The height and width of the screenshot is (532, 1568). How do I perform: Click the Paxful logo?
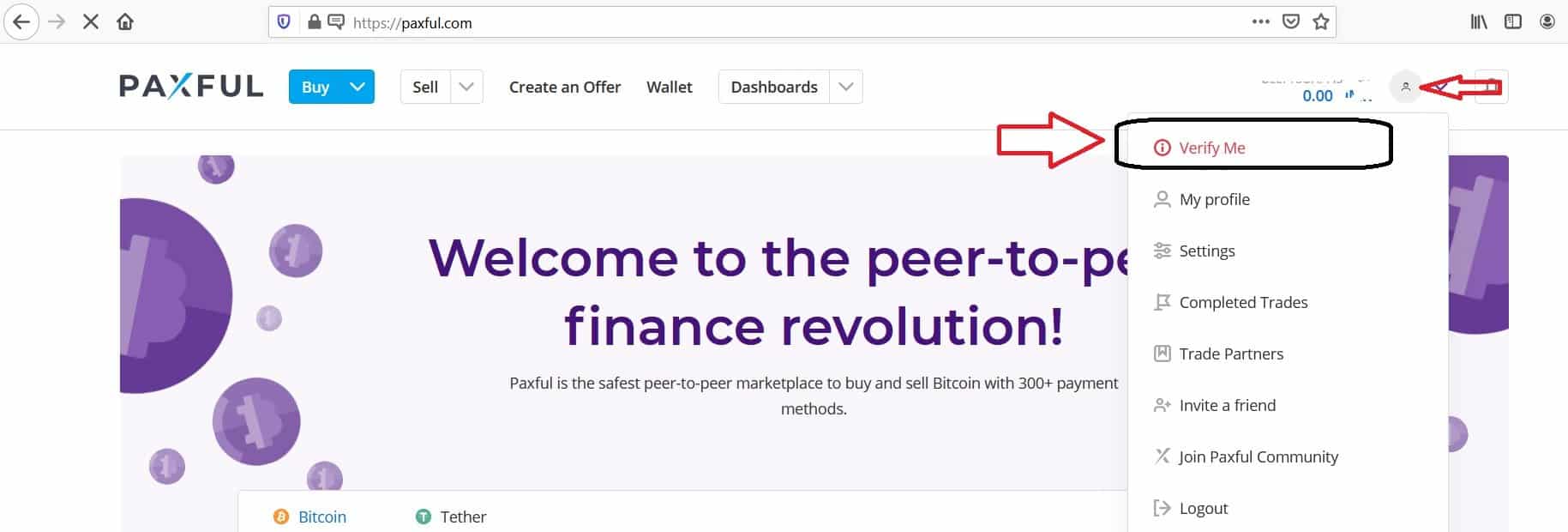tap(190, 85)
